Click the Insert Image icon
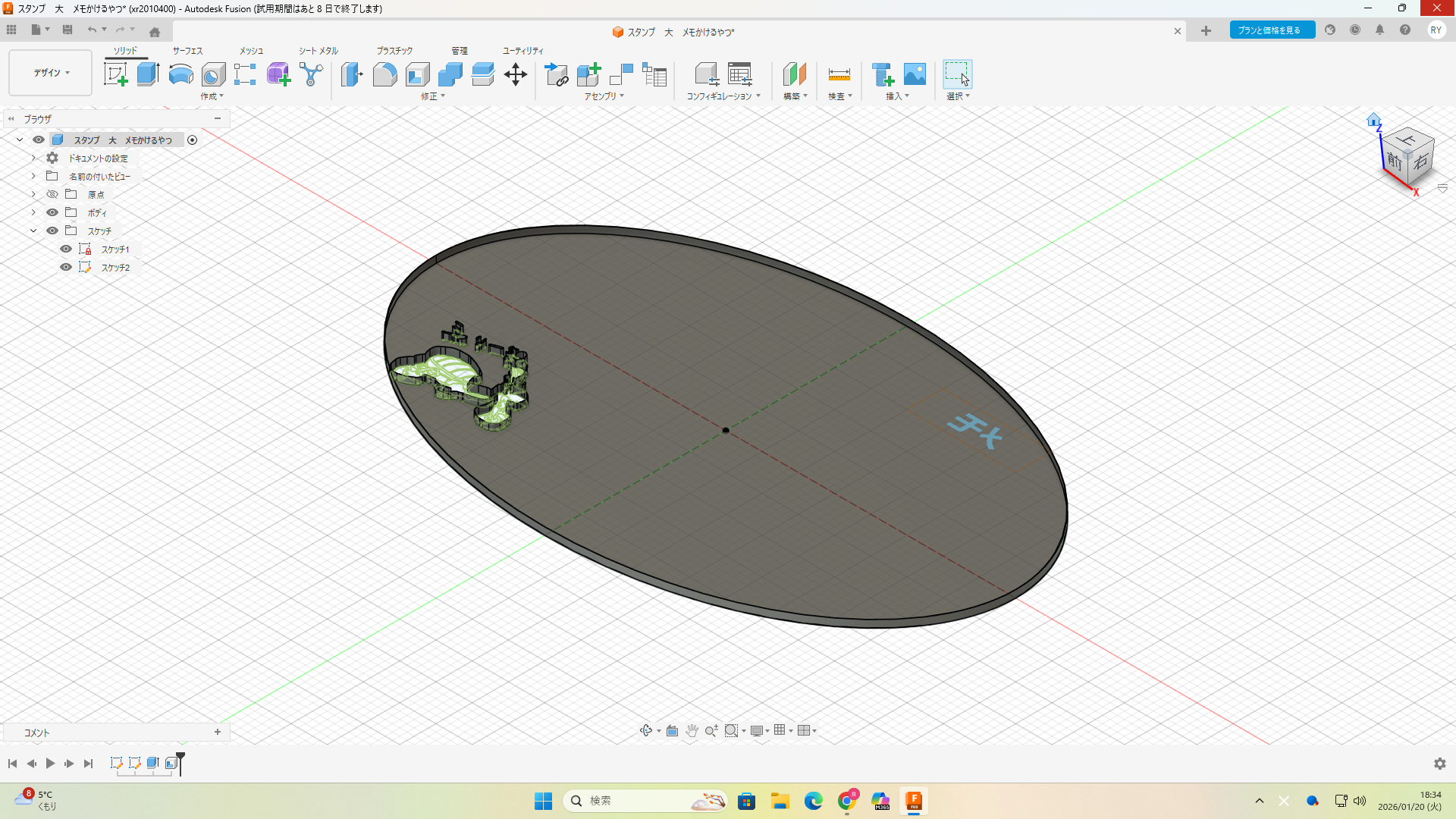 (x=915, y=74)
